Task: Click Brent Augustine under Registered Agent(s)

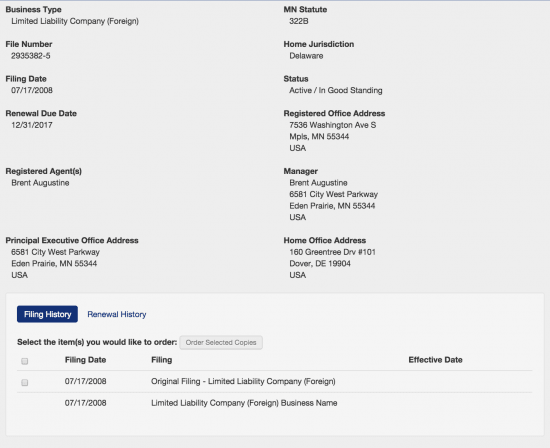Action: [x=40, y=183]
